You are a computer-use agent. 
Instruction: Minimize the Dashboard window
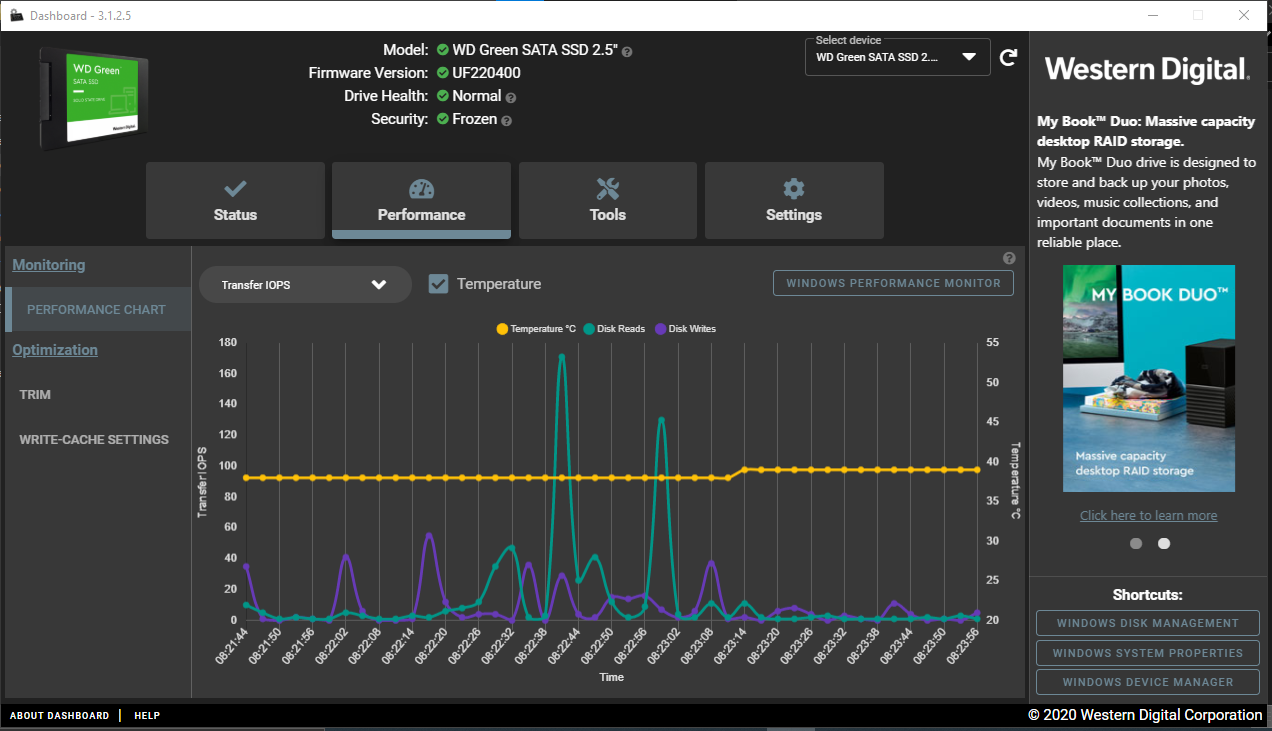(x=1153, y=15)
